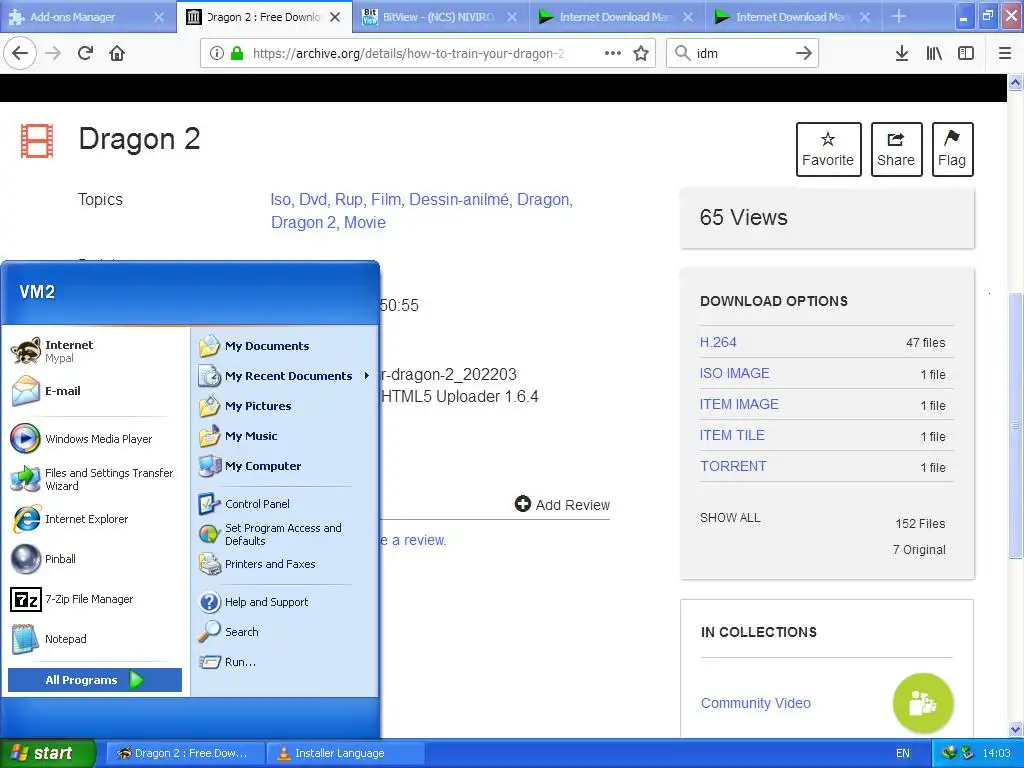Open the ITEM TILE download link
This screenshot has height=768, width=1024.
[x=732, y=436]
